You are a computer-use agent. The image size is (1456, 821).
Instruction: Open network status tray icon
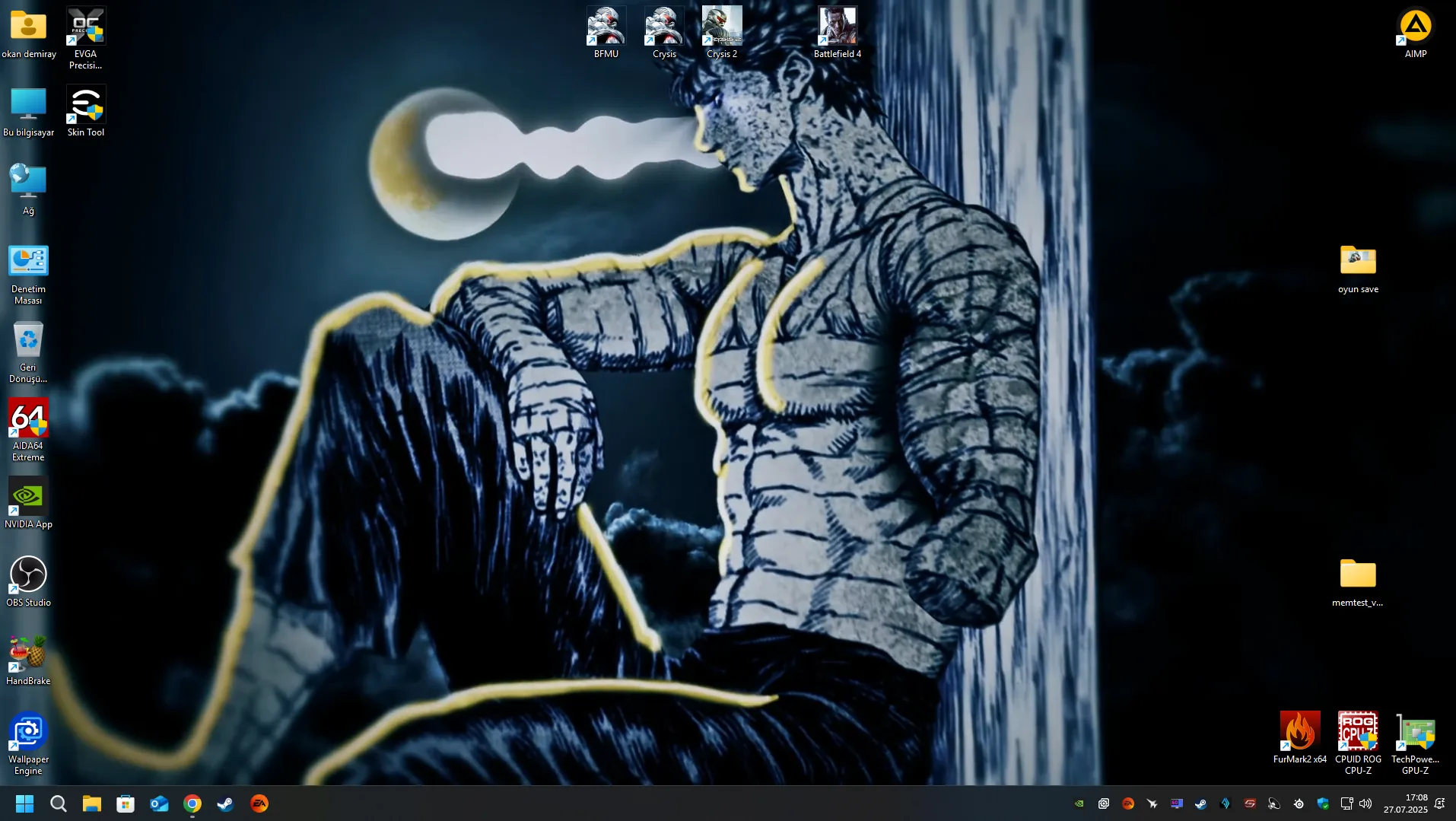[1346, 803]
